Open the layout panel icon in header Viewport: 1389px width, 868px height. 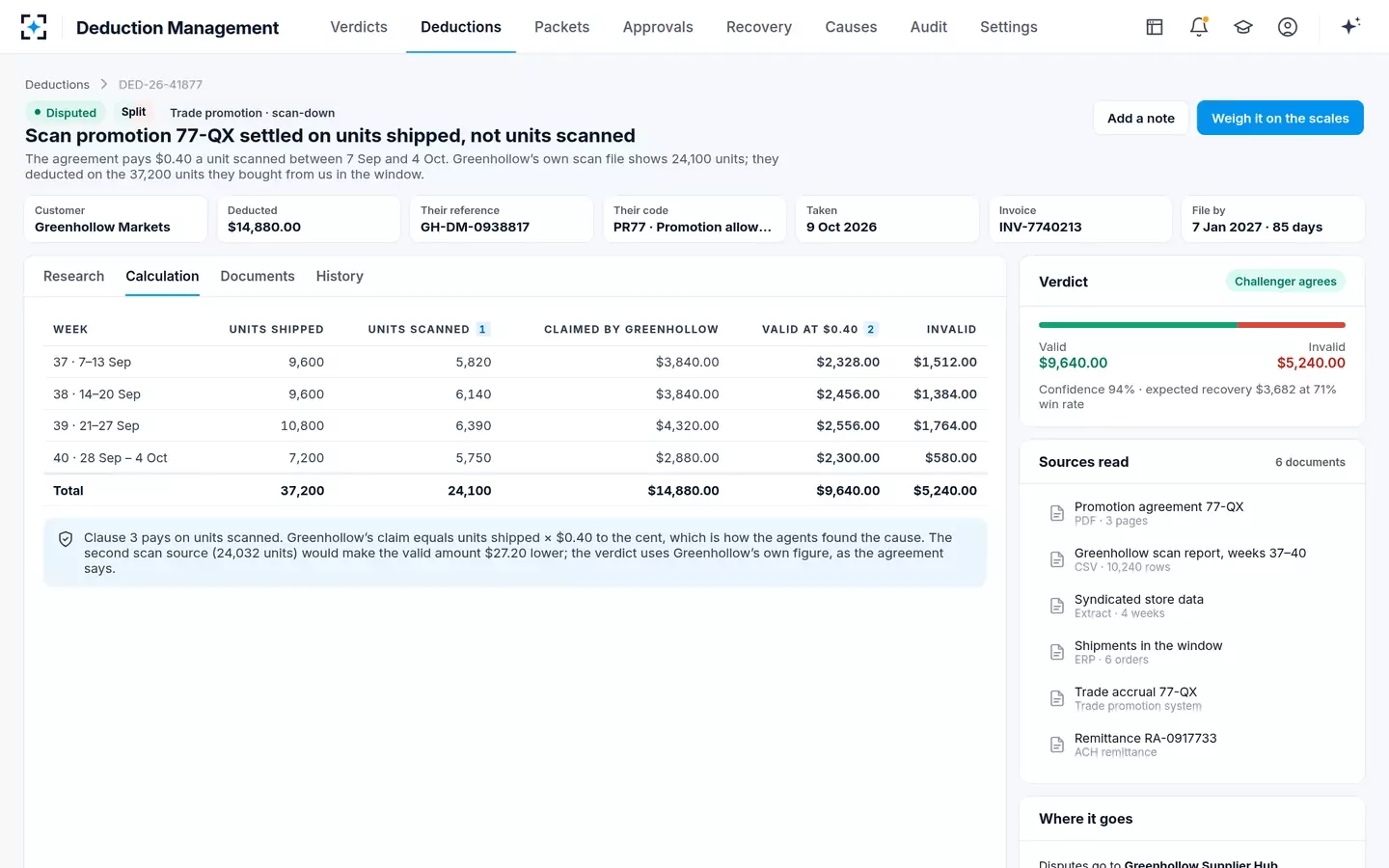1155,27
